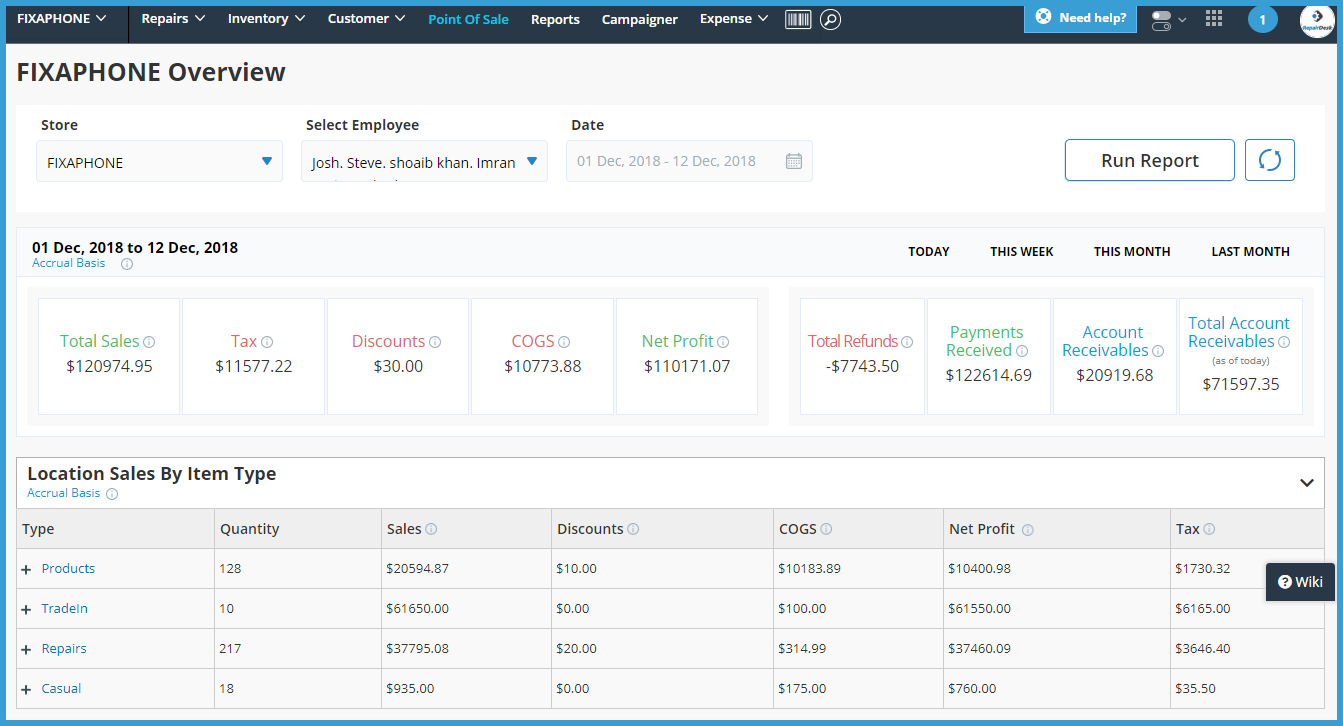Expand the Repairs row
Screen dimensions: 1343x726
(x=27, y=649)
